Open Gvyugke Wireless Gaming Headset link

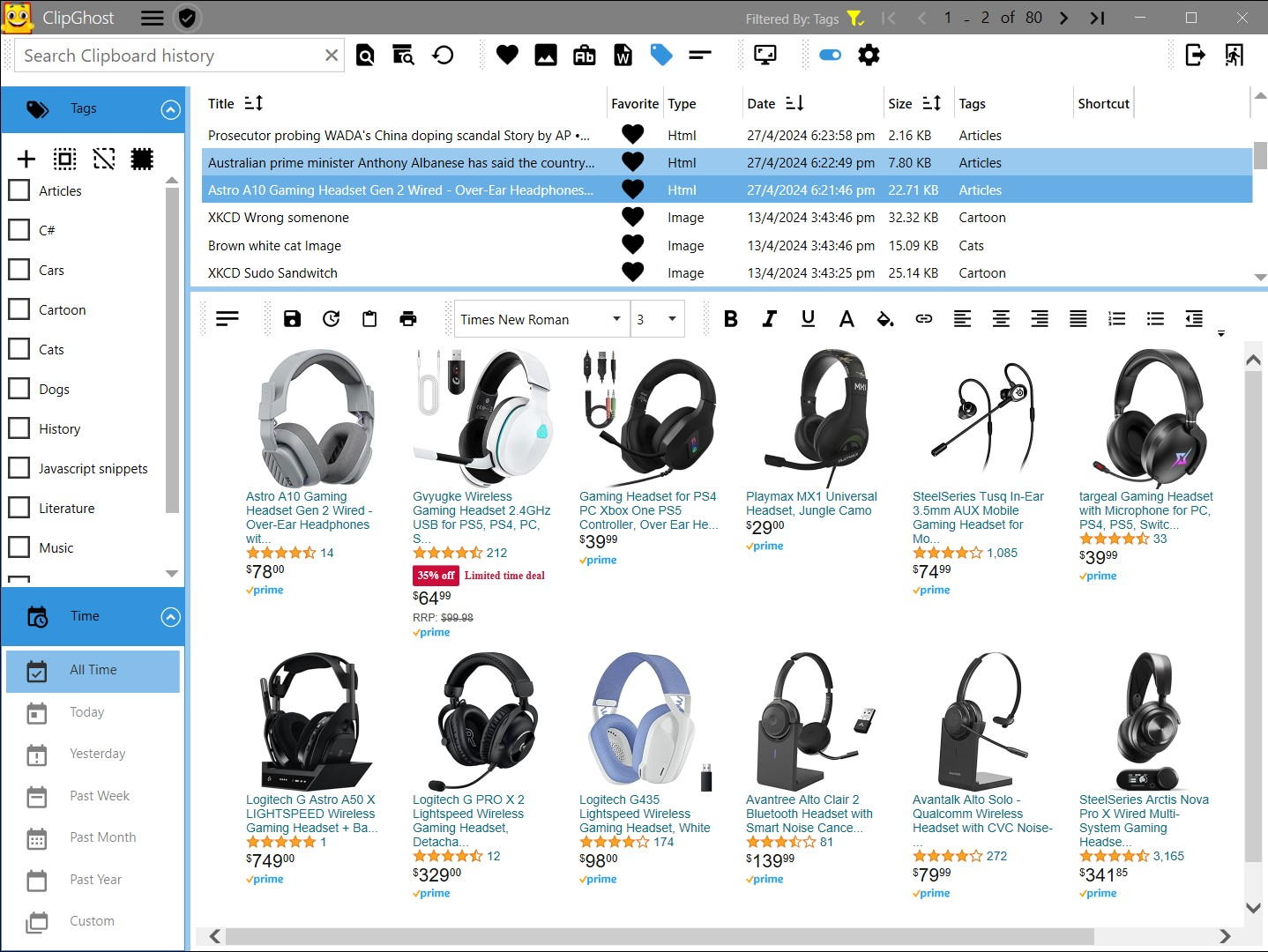[x=481, y=517]
